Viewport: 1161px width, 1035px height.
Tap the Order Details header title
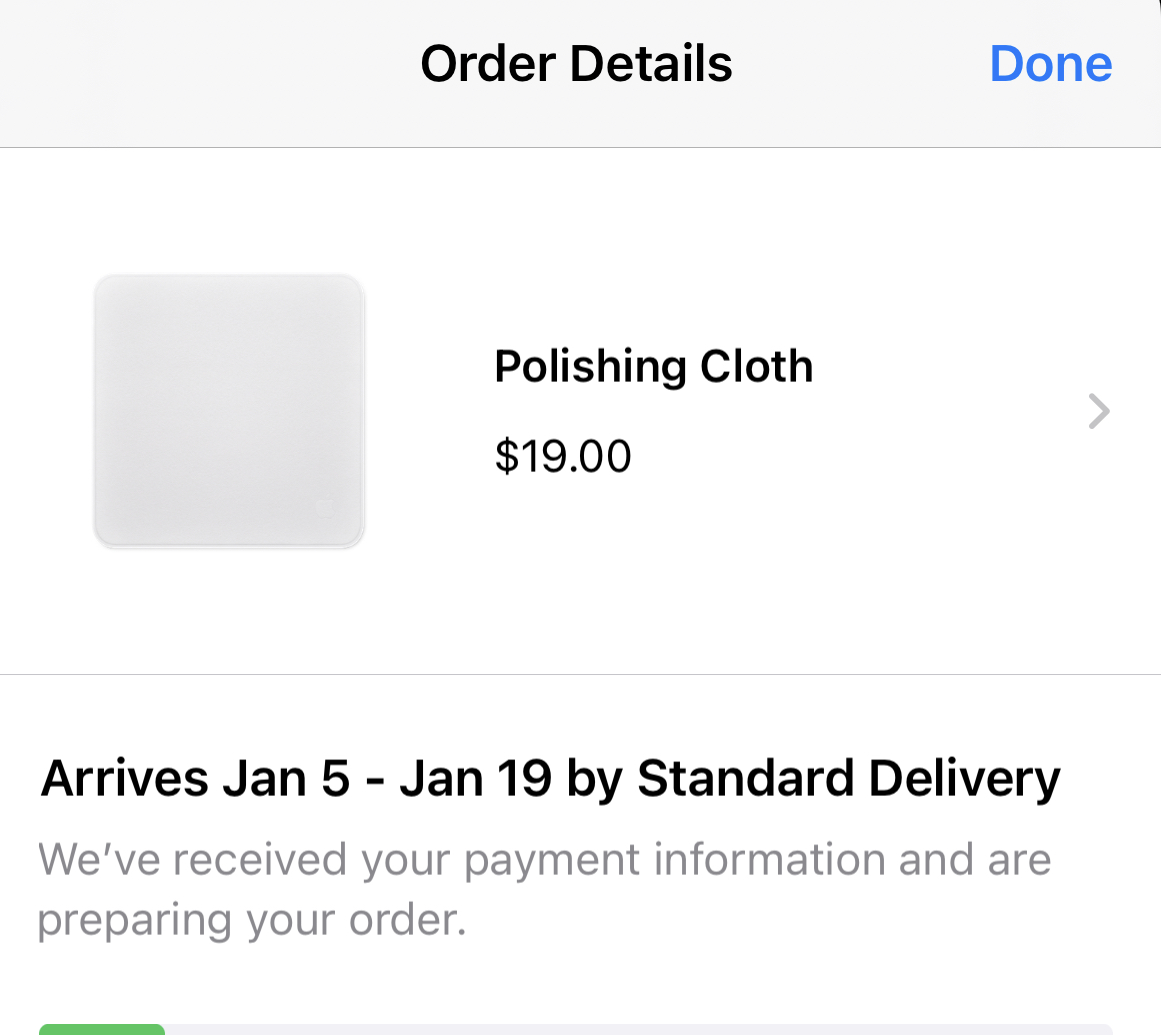pos(576,64)
